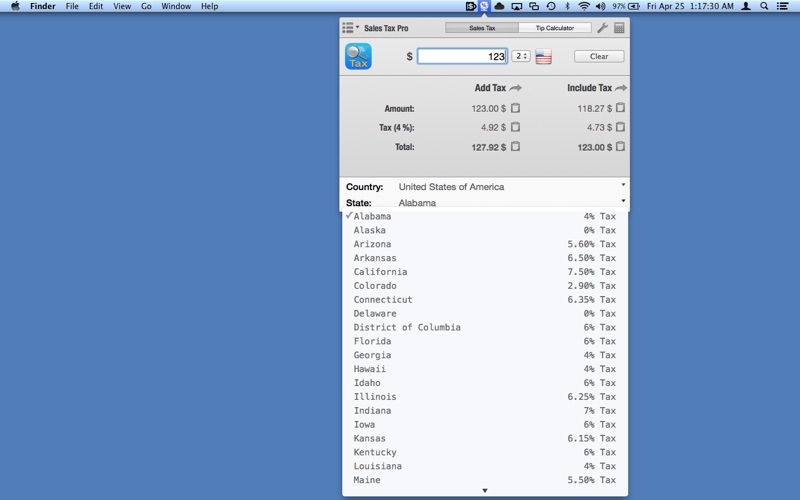This screenshot has height=500, width=800.
Task: Open the State dropdown showing Alabama
Action: [623, 202]
